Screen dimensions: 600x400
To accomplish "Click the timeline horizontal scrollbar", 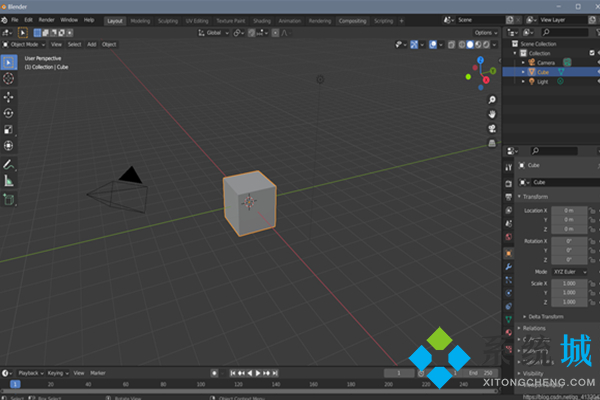I will click(x=249, y=391).
